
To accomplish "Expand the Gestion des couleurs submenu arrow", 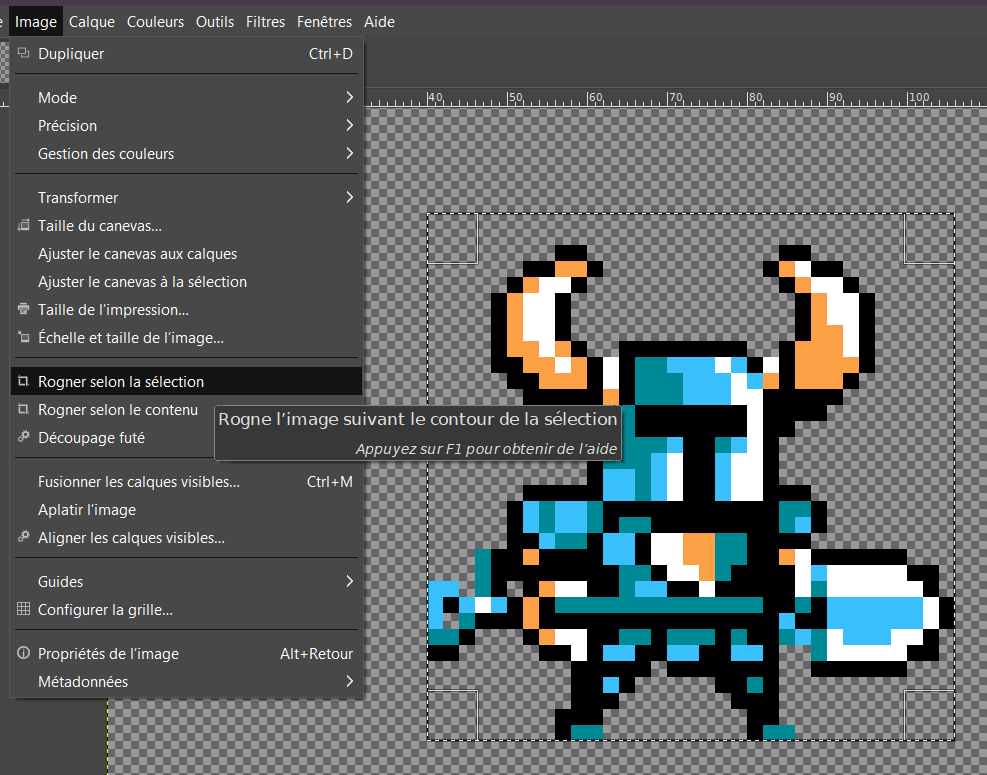I will (349, 153).
